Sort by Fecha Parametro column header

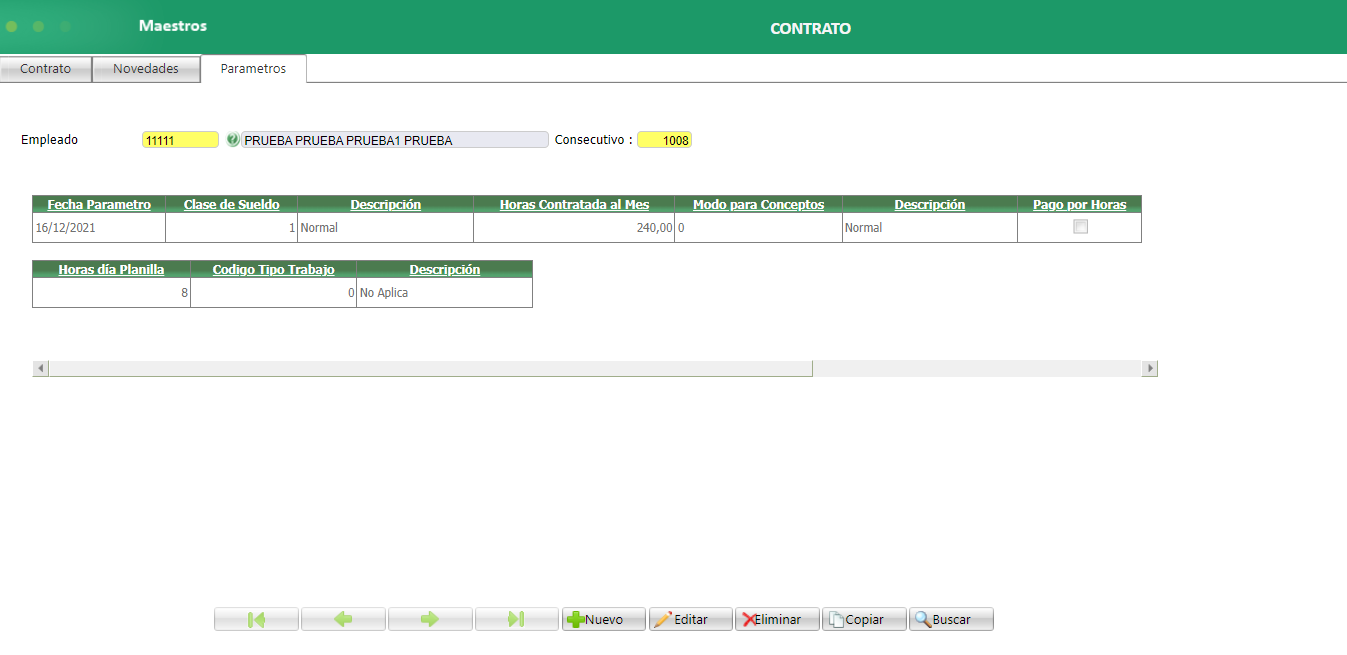pyautogui.click(x=99, y=204)
